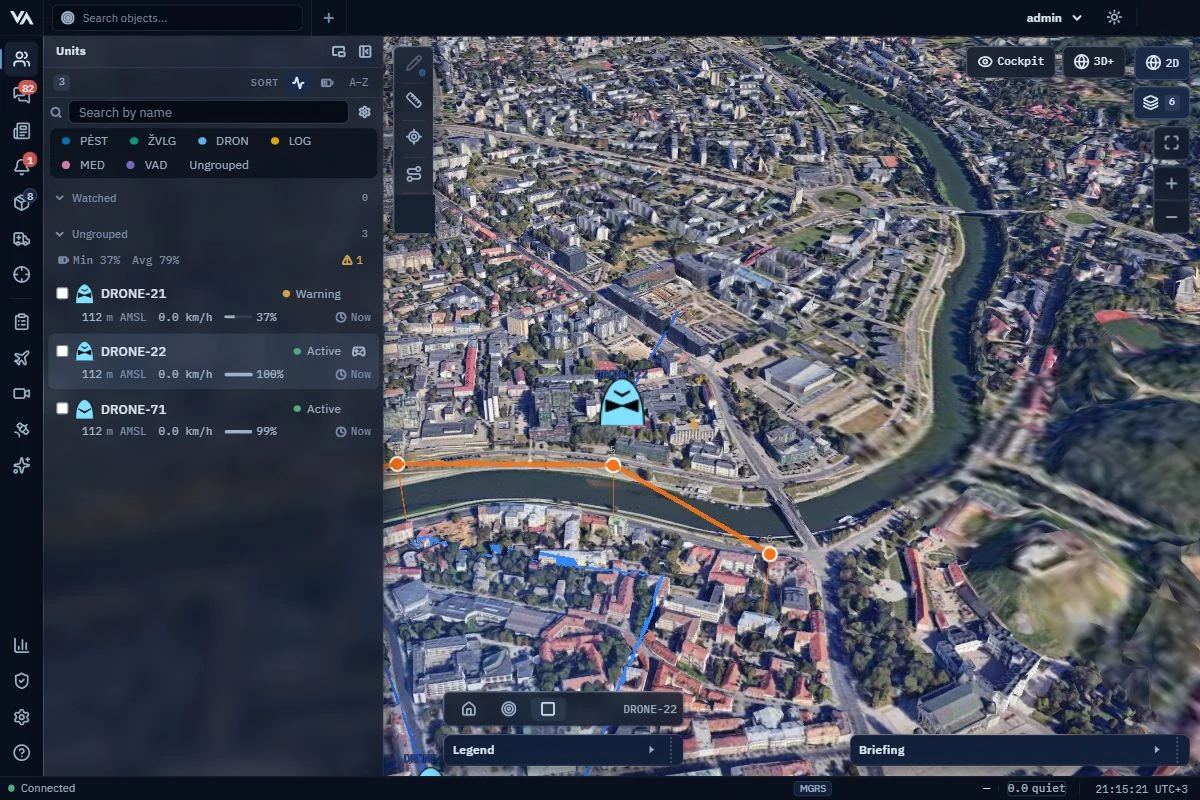This screenshot has height=800, width=1200.
Task: Toggle the DRON group filter
Action: [224, 141]
